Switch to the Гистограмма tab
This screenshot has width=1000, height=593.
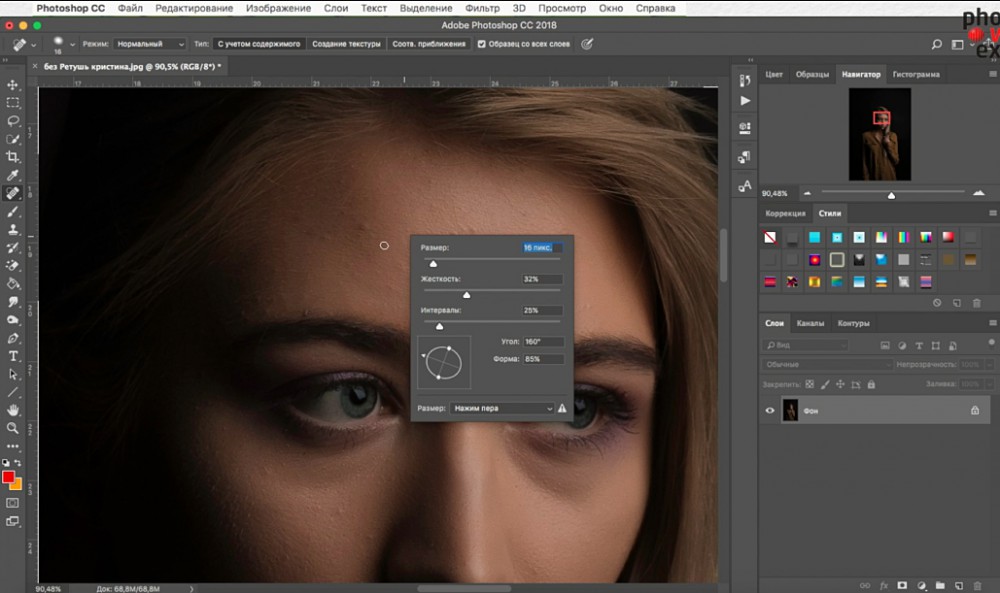tap(916, 75)
